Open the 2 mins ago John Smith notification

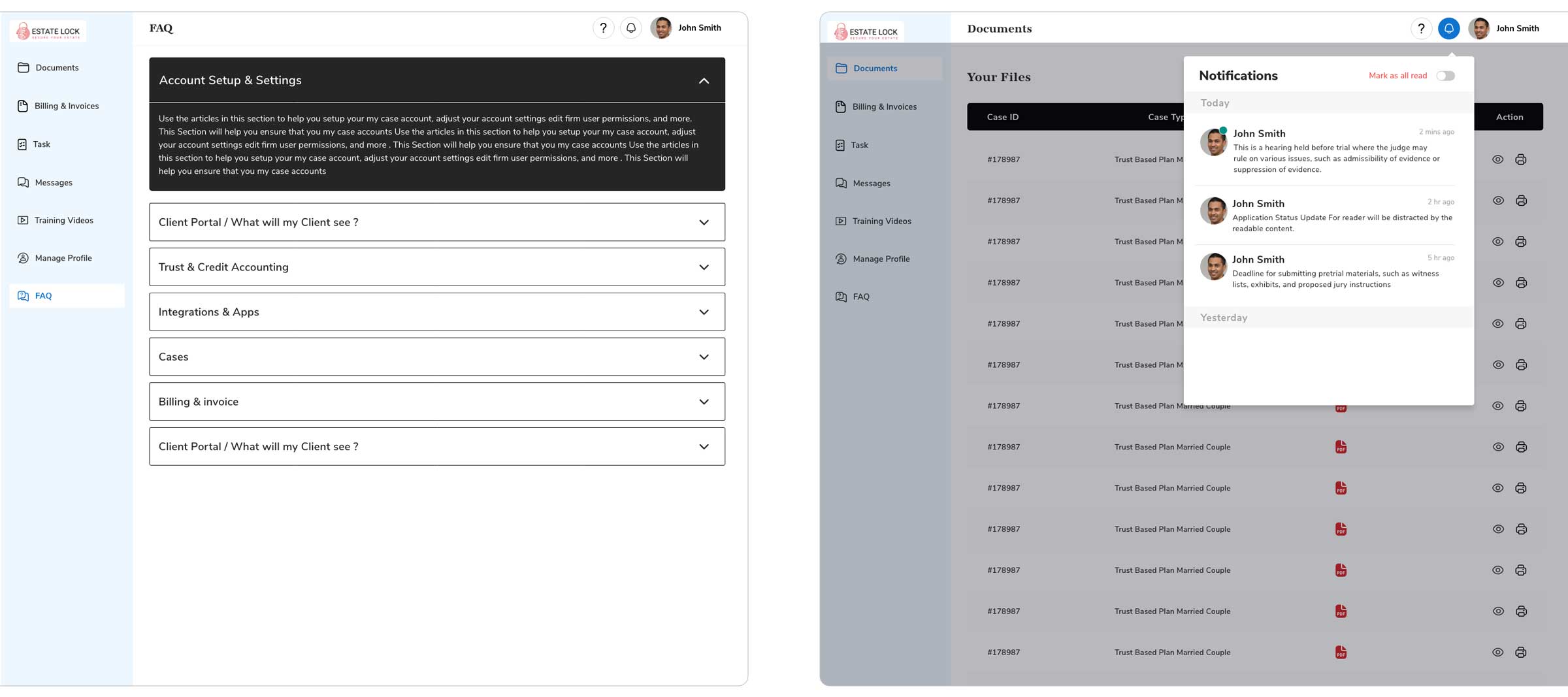pos(1328,151)
